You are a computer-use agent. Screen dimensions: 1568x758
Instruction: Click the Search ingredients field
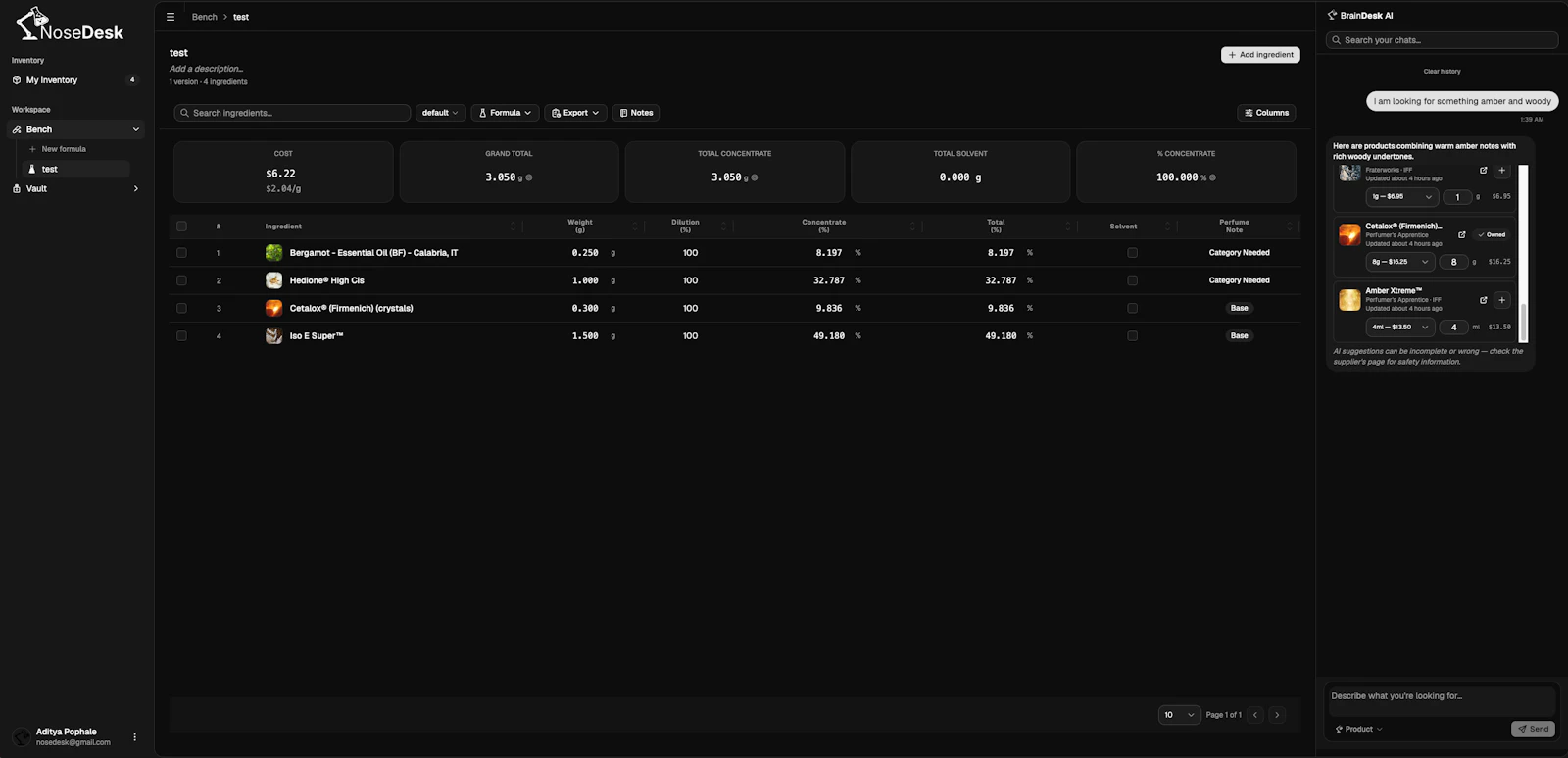click(x=292, y=113)
